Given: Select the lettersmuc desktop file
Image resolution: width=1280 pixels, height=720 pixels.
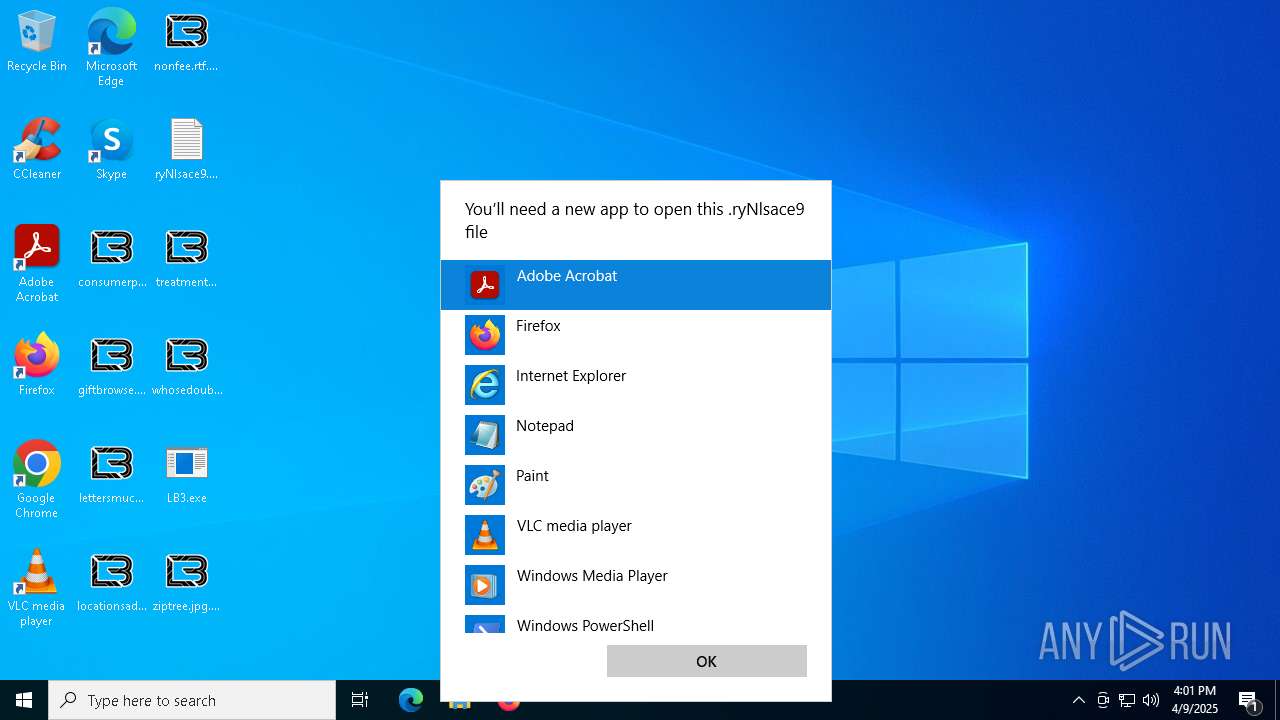Looking at the screenshot, I should [112, 474].
